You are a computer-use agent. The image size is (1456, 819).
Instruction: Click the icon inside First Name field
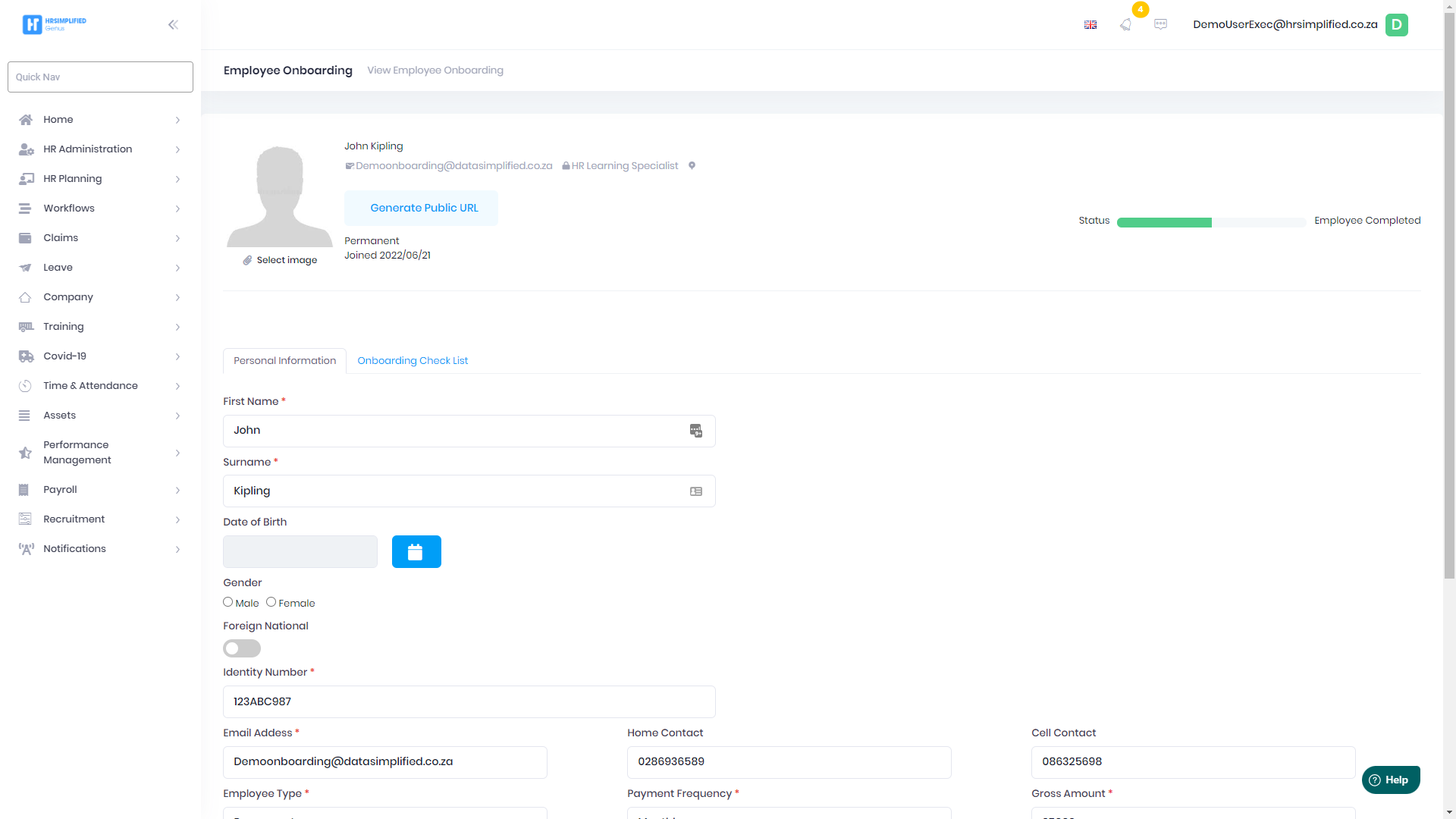pyautogui.click(x=695, y=431)
